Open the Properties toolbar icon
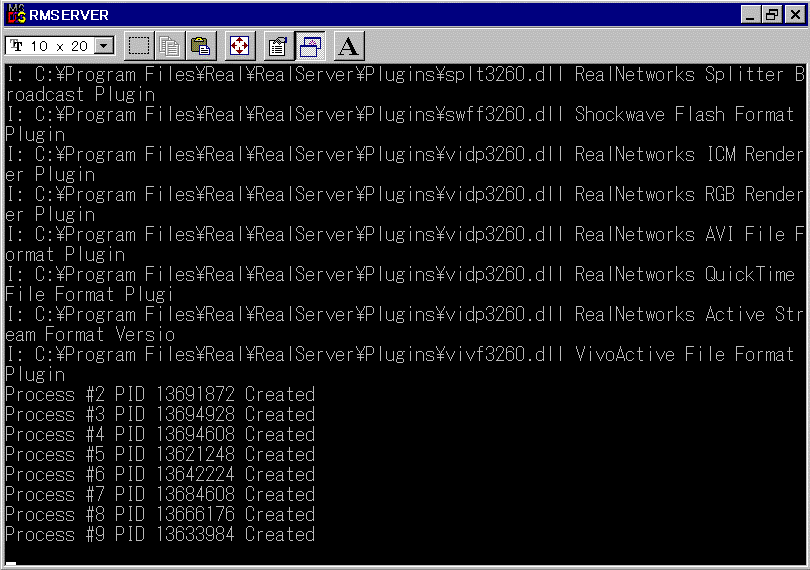This screenshot has height=570, width=810. pyautogui.click(x=278, y=46)
